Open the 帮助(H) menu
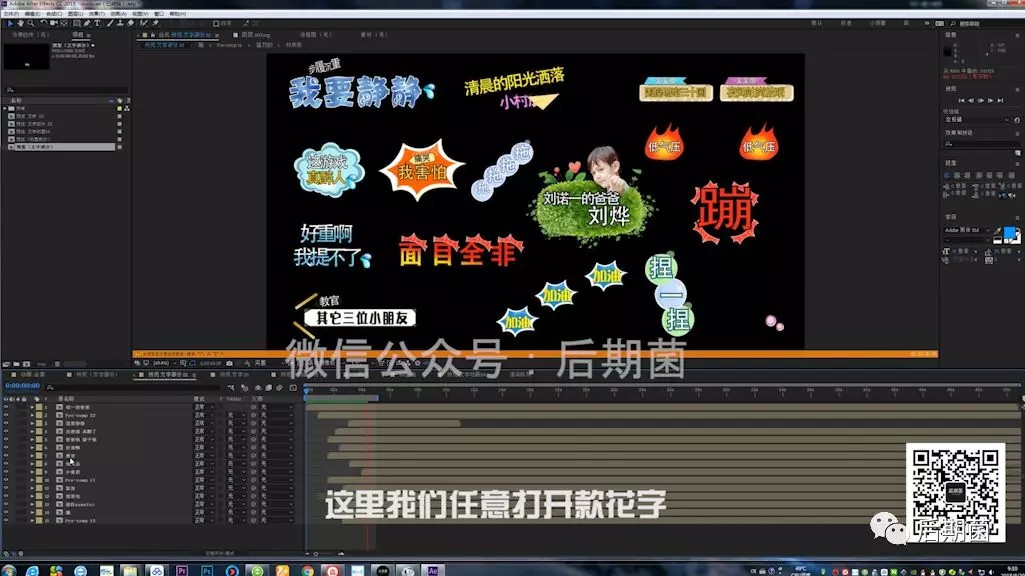Screen dimensions: 1025x576 (178, 14)
